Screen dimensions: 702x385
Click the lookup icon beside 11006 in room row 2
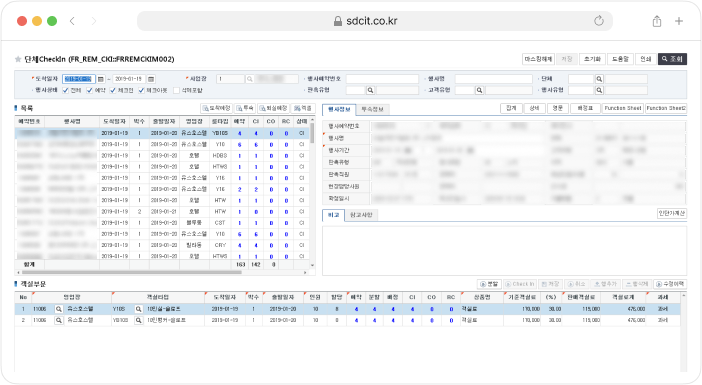[x=59, y=320]
